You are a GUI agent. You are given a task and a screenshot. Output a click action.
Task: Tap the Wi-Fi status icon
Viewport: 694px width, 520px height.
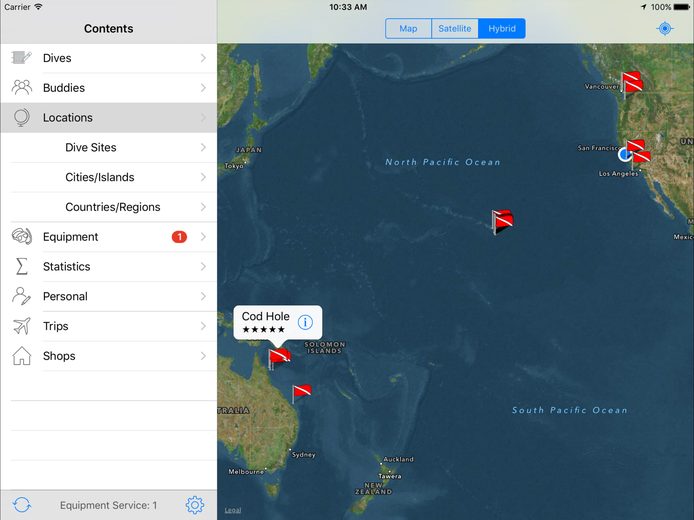tap(39, 7)
